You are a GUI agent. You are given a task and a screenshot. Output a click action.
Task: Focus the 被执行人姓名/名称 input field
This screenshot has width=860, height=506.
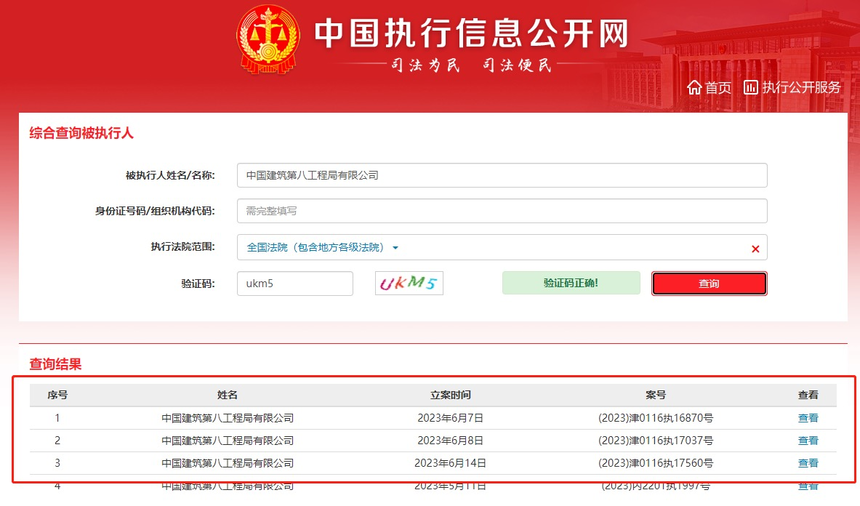point(502,175)
